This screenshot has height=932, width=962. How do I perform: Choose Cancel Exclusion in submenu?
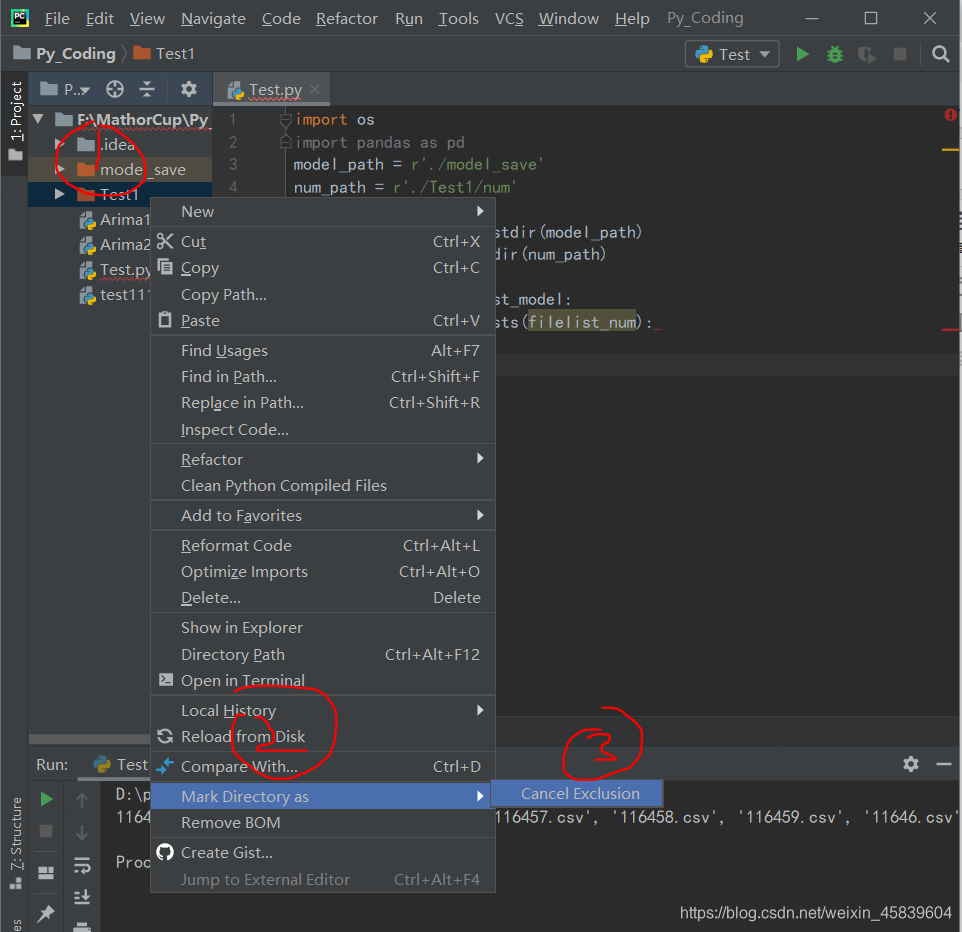pyautogui.click(x=577, y=793)
